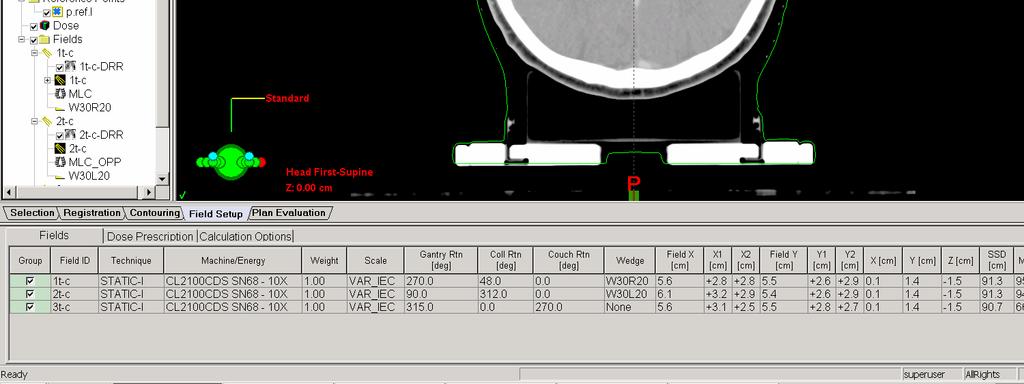Click the W30L20 wedge cell for 2t-c
The width and height of the screenshot is (1024, 384).
click(x=630, y=294)
